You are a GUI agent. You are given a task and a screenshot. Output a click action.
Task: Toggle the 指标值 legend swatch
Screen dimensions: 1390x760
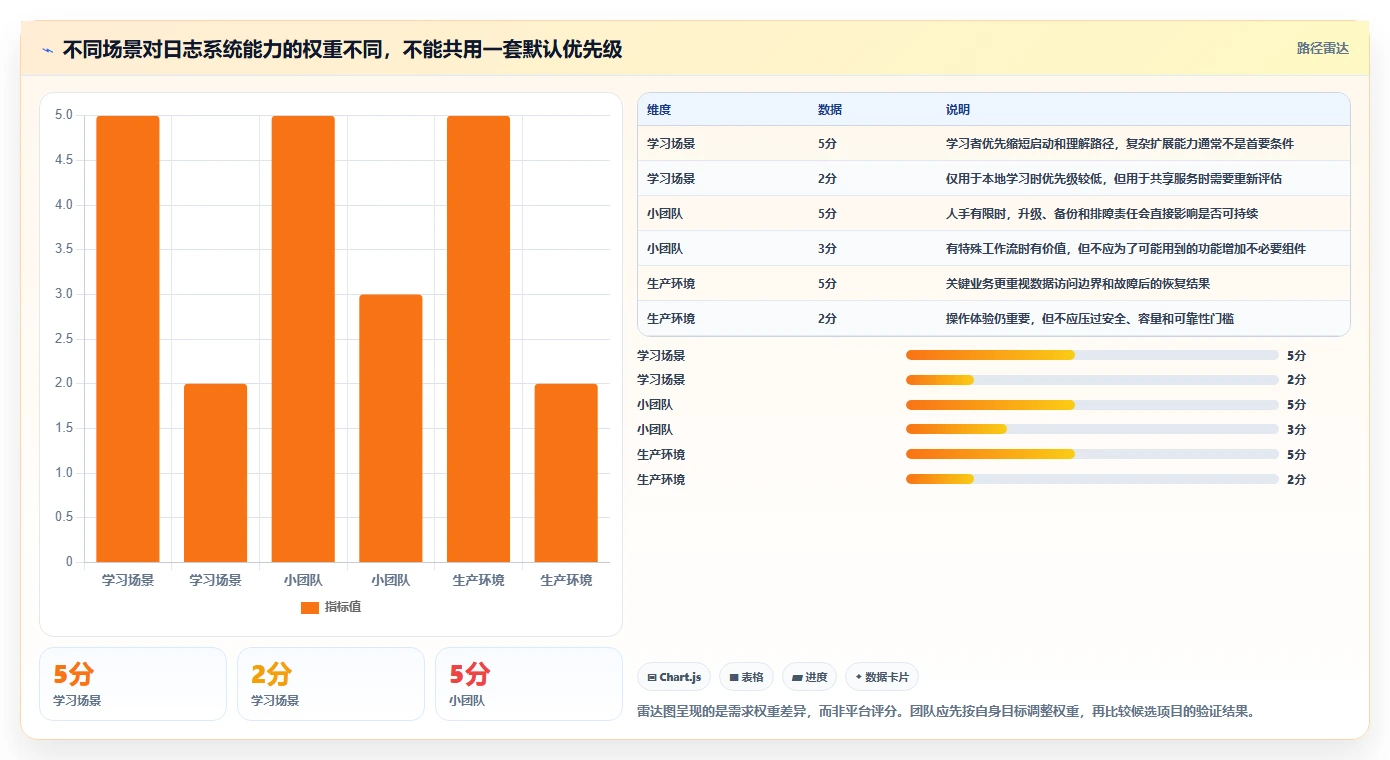coord(309,607)
